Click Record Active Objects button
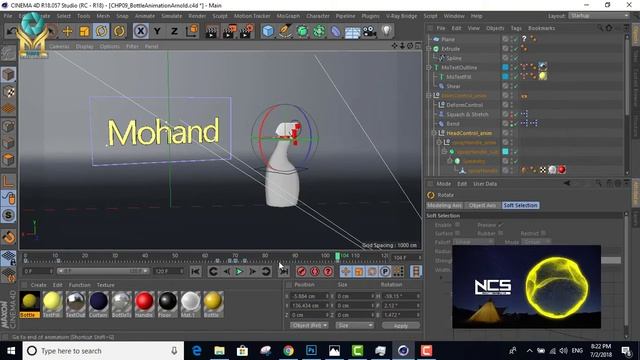 tap(302, 271)
